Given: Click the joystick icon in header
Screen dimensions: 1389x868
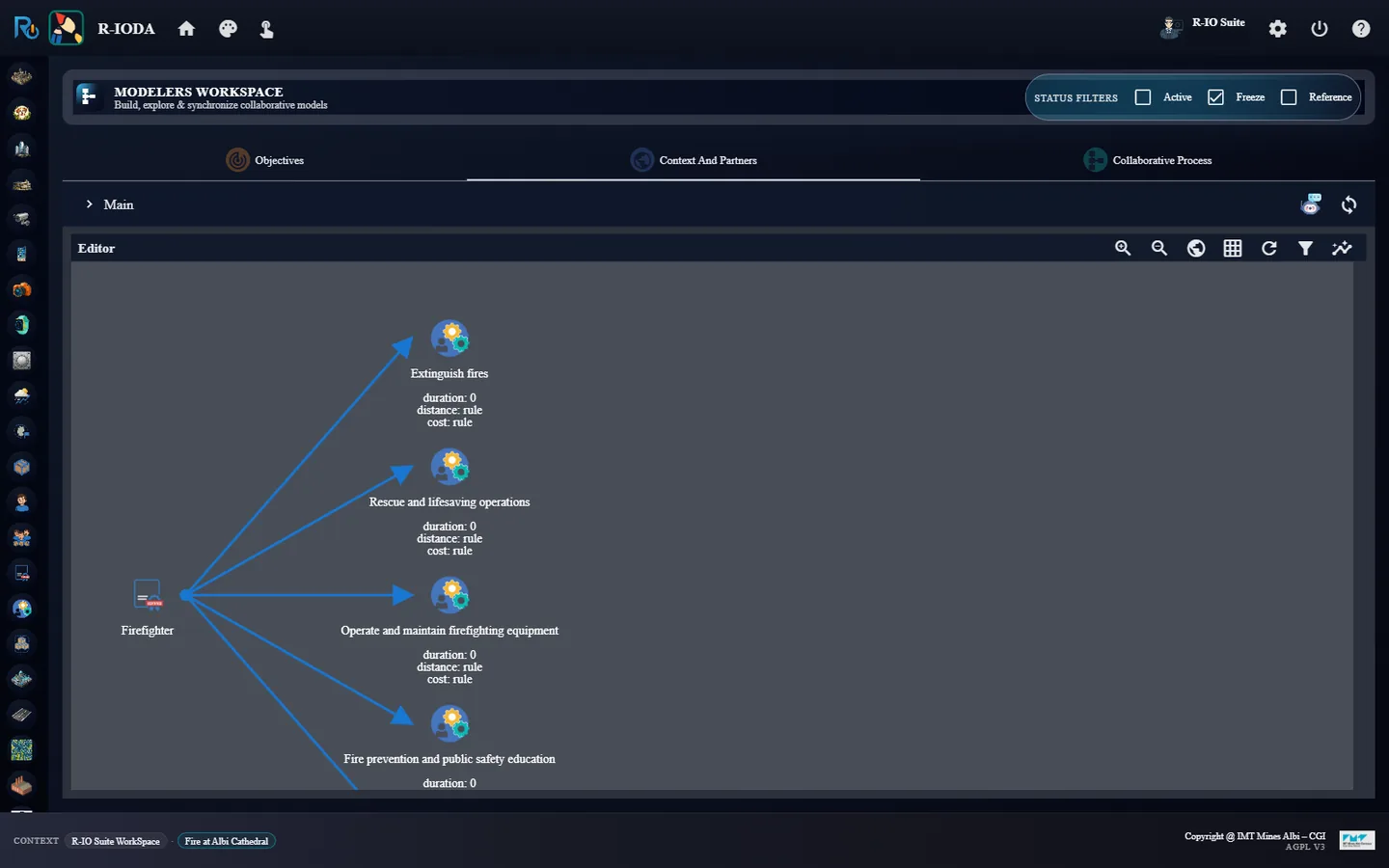Looking at the screenshot, I should coord(267,29).
